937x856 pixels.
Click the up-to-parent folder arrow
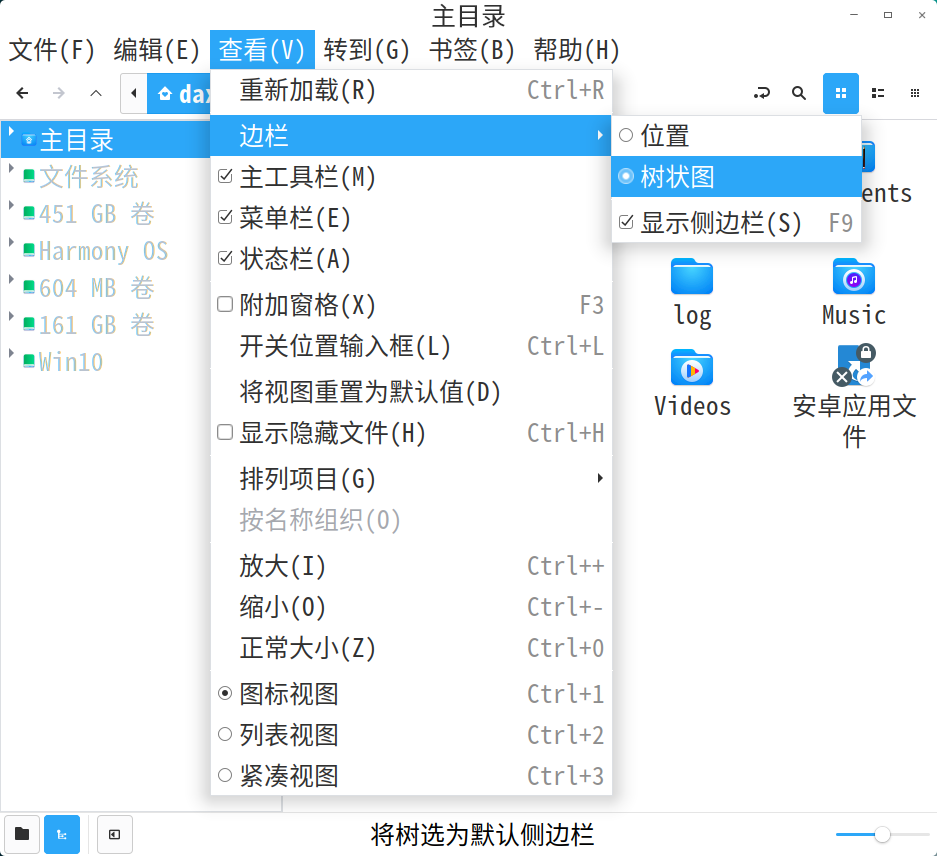(x=95, y=93)
